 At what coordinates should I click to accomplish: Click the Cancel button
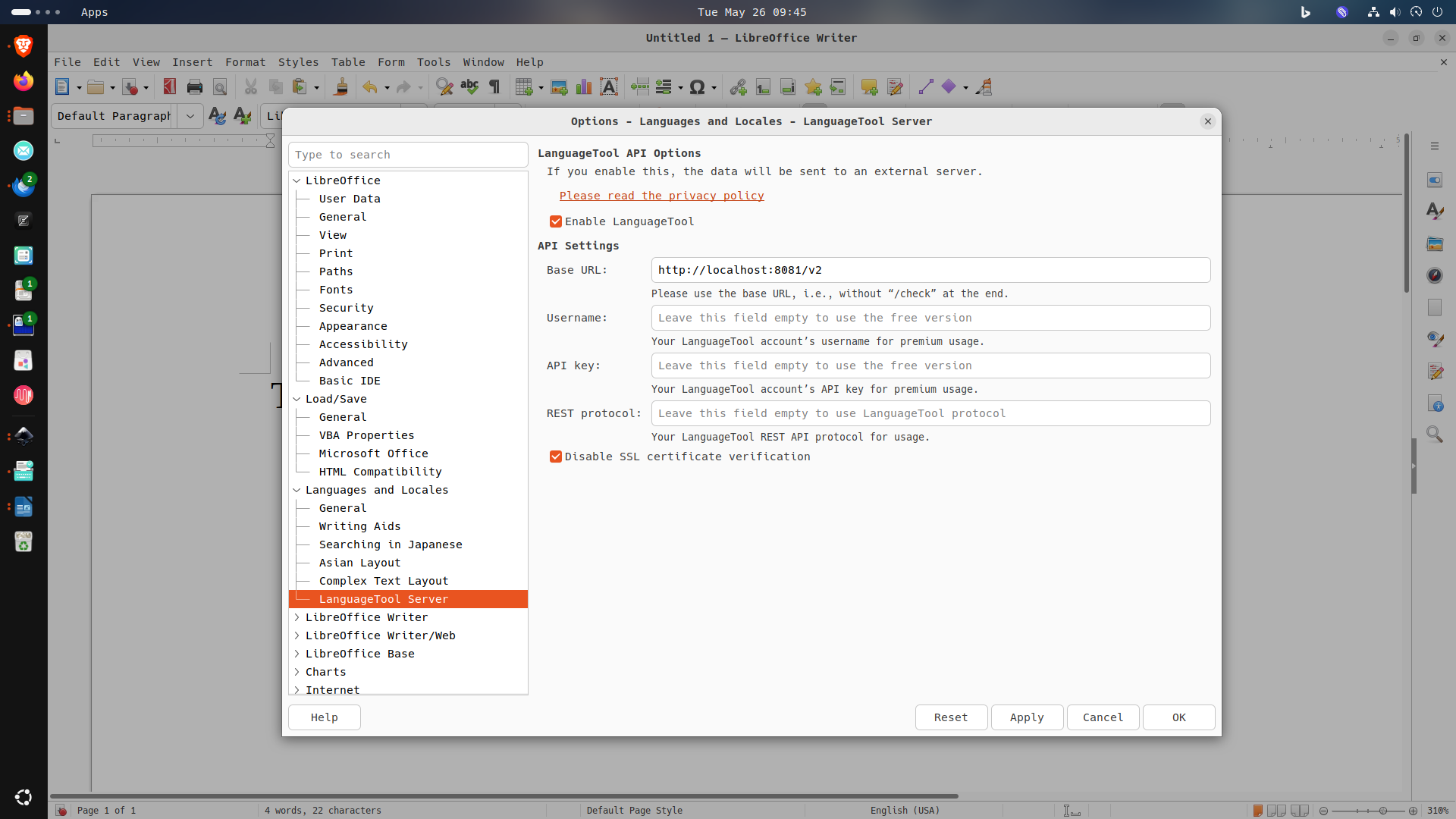[1103, 717]
